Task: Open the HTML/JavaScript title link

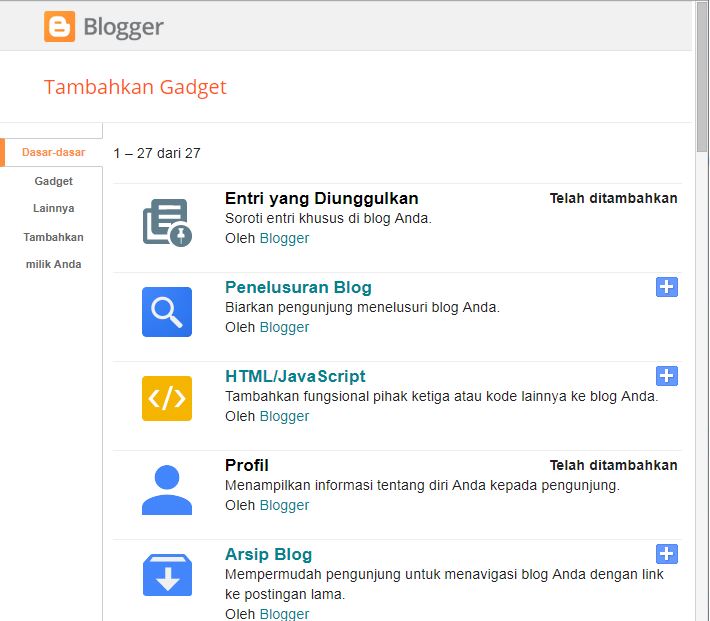Action: point(295,376)
